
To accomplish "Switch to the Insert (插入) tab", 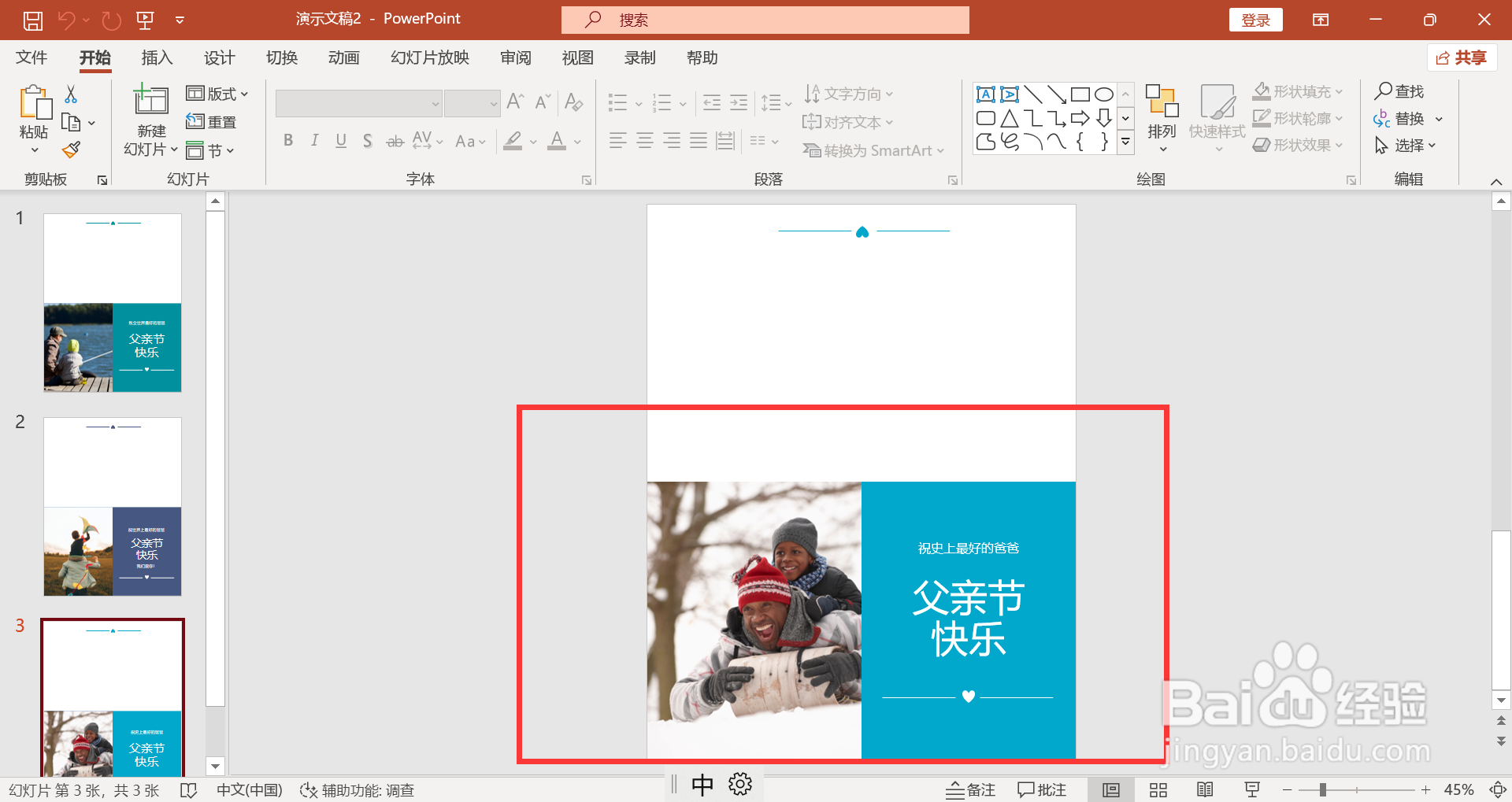I will 157,57.
